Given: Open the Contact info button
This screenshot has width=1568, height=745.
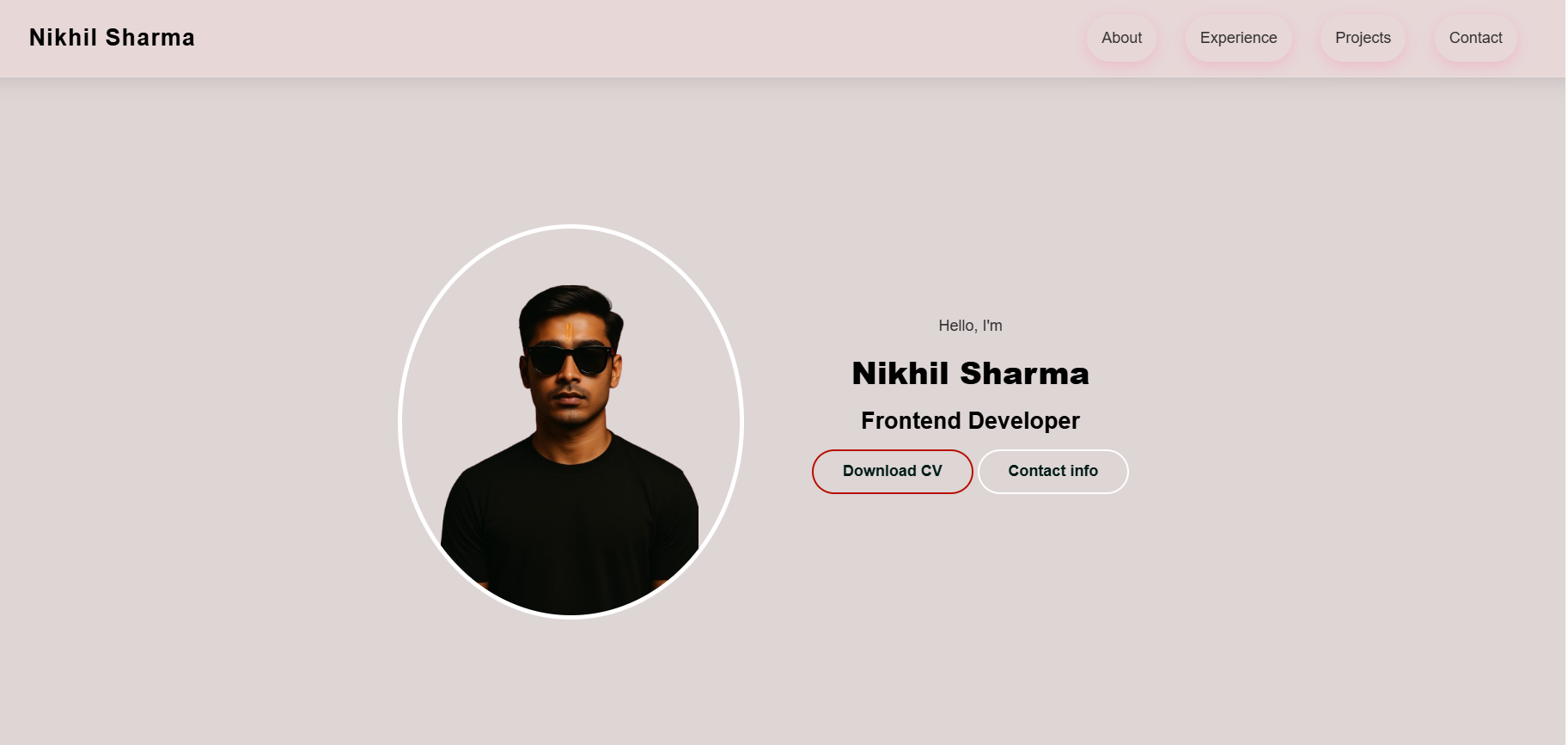Looking at the screenshot, I should (1052, 471).
